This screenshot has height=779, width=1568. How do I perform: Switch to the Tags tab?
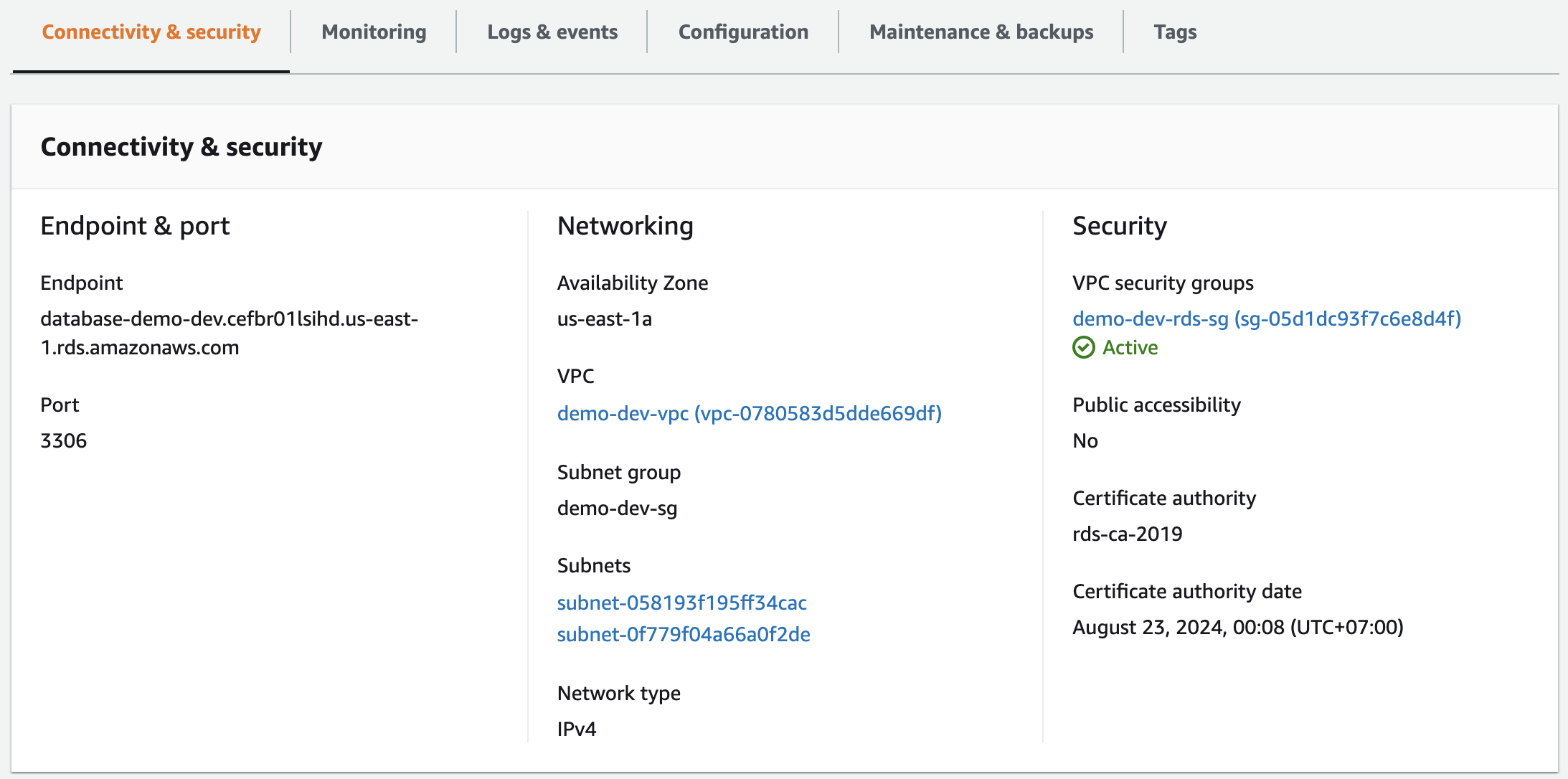[x=1174, y=32]
